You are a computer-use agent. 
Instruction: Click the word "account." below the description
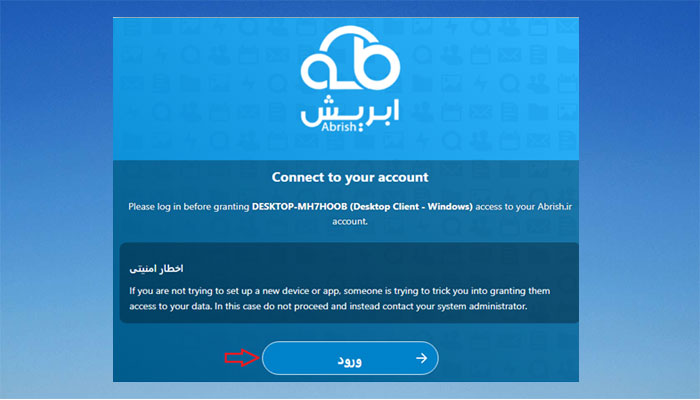(350, 221)
